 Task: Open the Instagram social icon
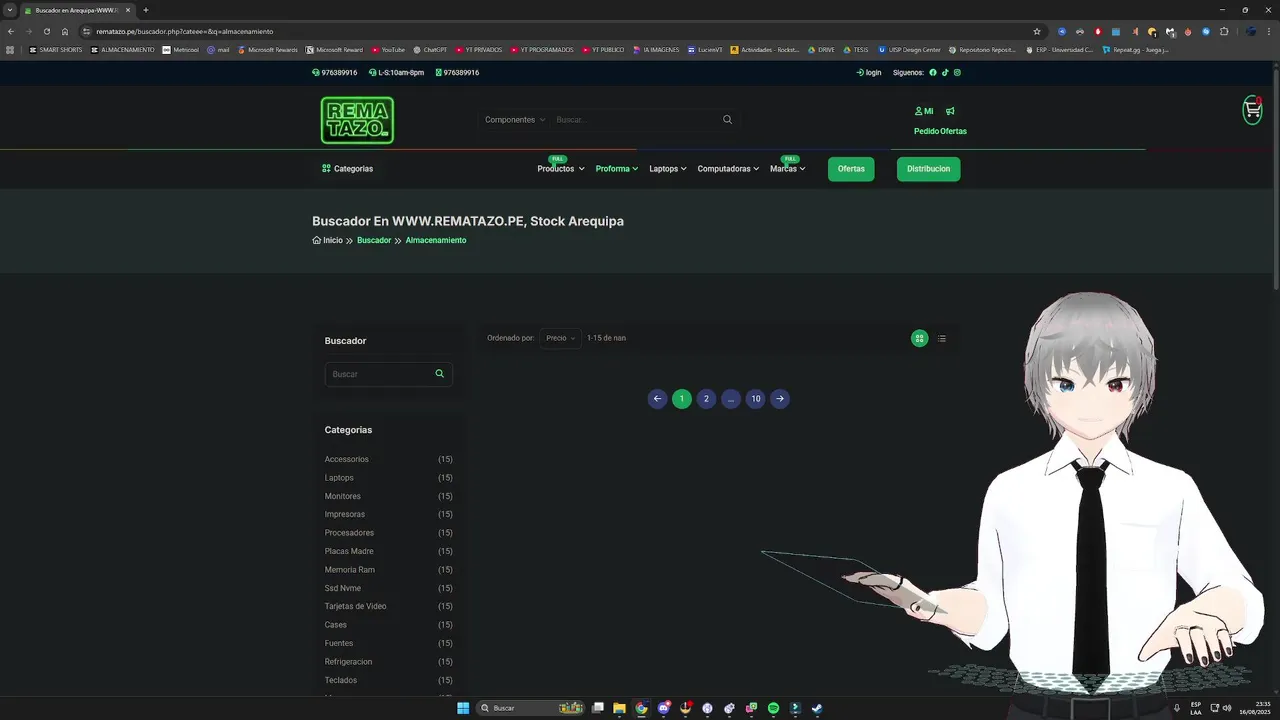click(x=957, y=72)
